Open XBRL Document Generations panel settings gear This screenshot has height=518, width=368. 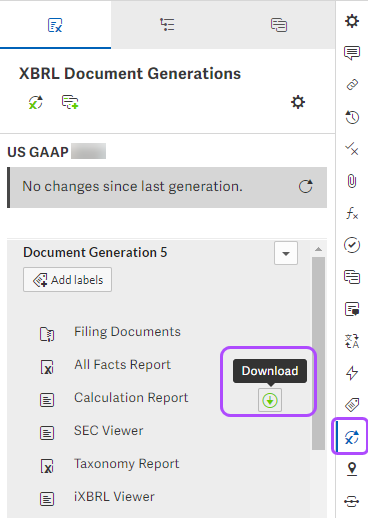[x=298, y=102]
